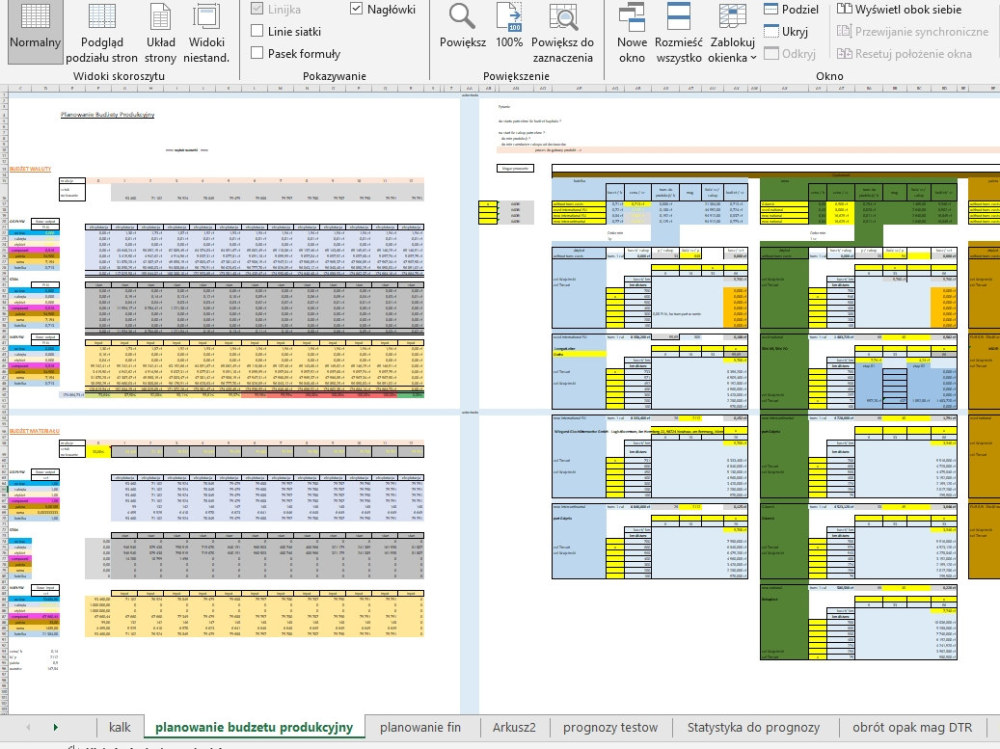Click sheet tab scroll right arrow
This screenshot has width=1000, height=749.
pos(55,727)
